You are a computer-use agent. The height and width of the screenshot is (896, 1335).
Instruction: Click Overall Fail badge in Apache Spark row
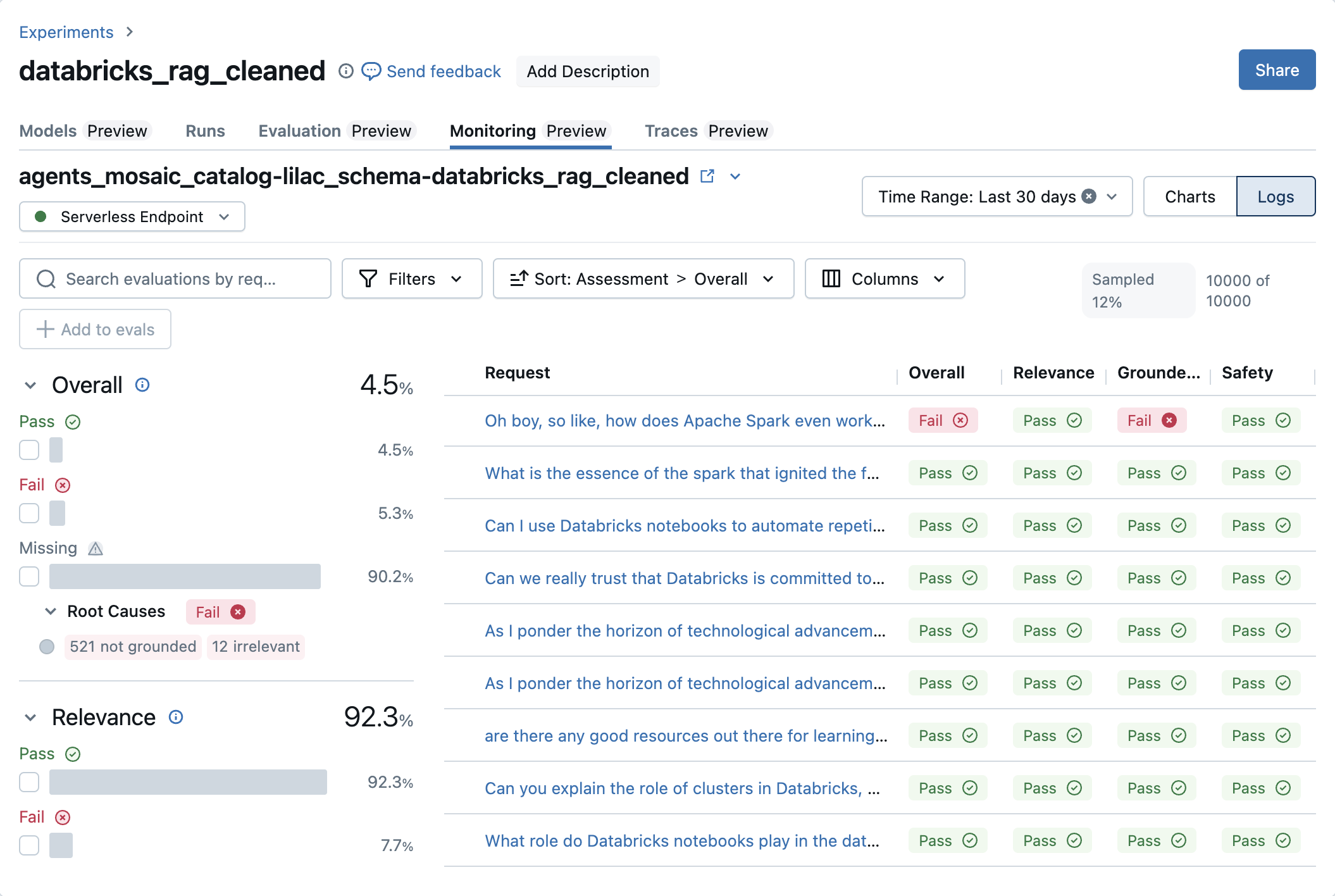(x=943, y=420)
